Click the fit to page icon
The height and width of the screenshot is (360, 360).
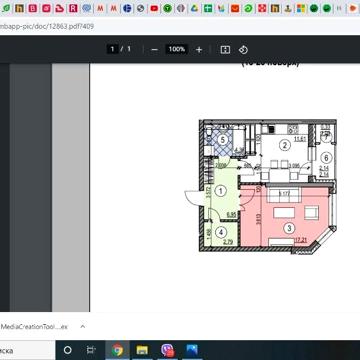point(225,50)
